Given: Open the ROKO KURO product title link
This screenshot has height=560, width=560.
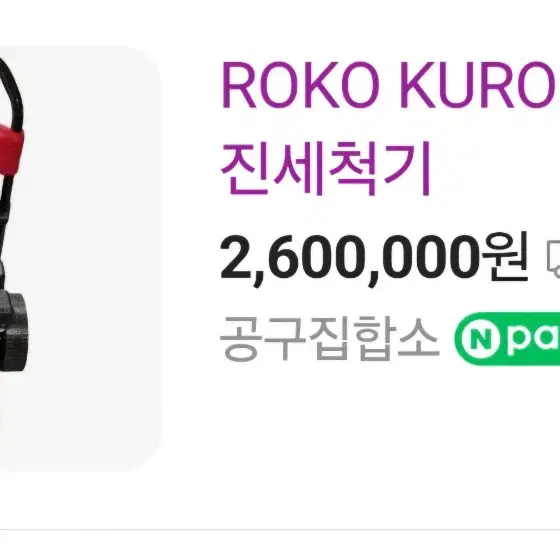Looking at the screenshot, I should click(x=388, y=128).
